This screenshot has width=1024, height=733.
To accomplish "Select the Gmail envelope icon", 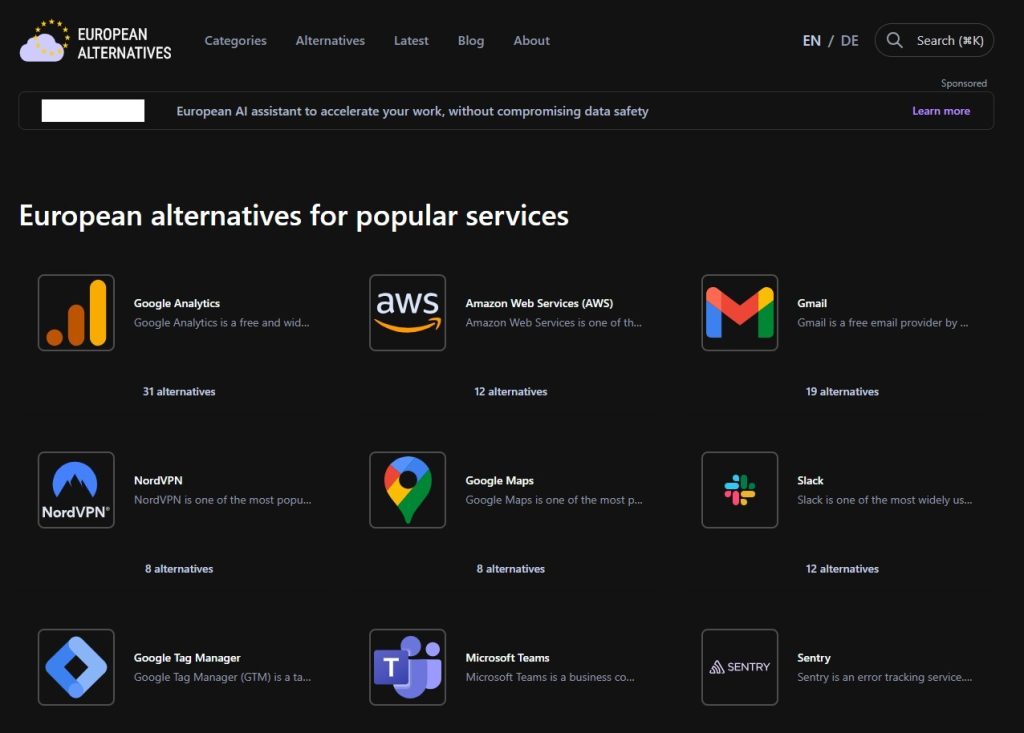I will click(x=739, y=313).
